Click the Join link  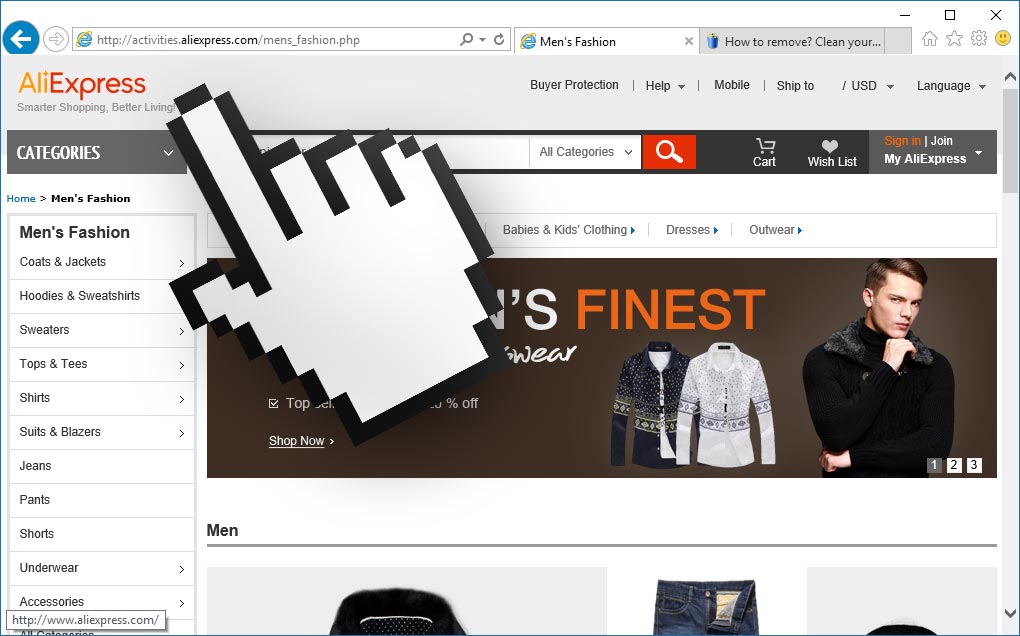tap(941, 140)
